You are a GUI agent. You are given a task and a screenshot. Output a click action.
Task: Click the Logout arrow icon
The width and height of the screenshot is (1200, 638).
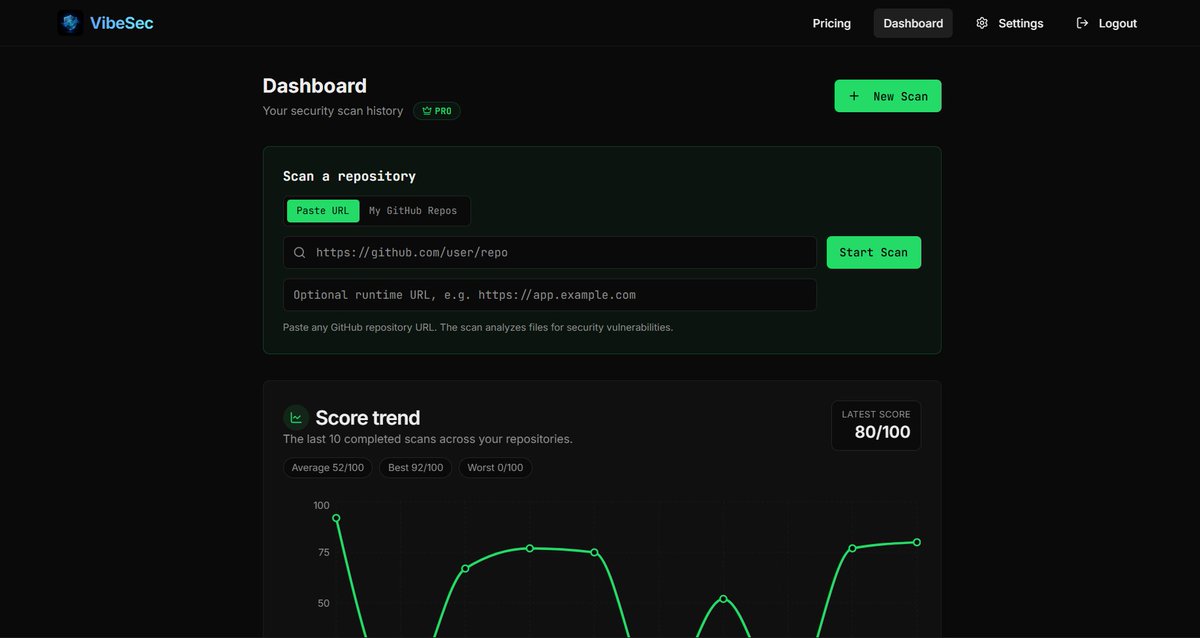tap(1082, 23)
